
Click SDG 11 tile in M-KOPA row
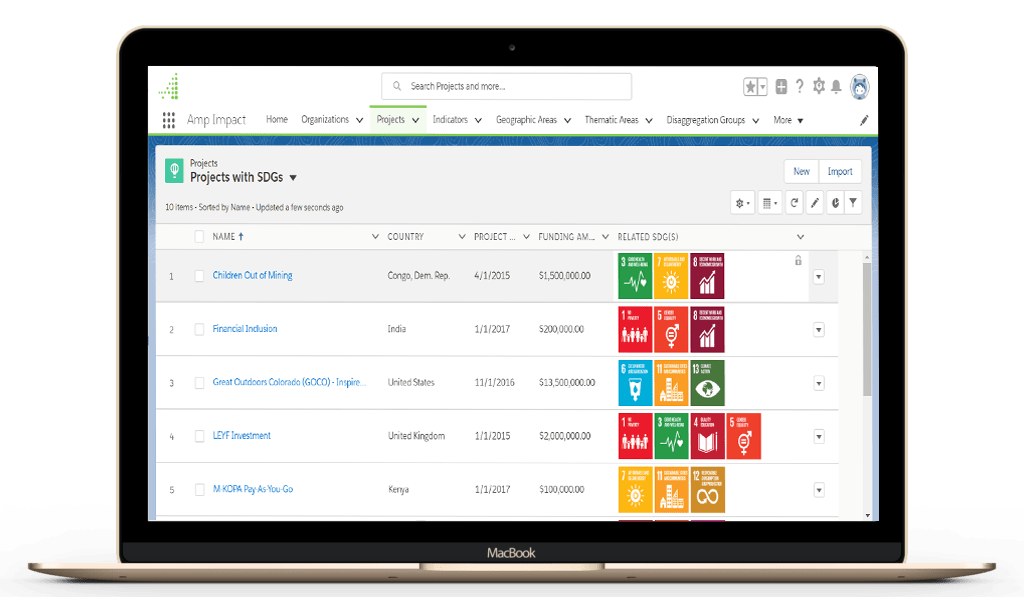[671, 489]
